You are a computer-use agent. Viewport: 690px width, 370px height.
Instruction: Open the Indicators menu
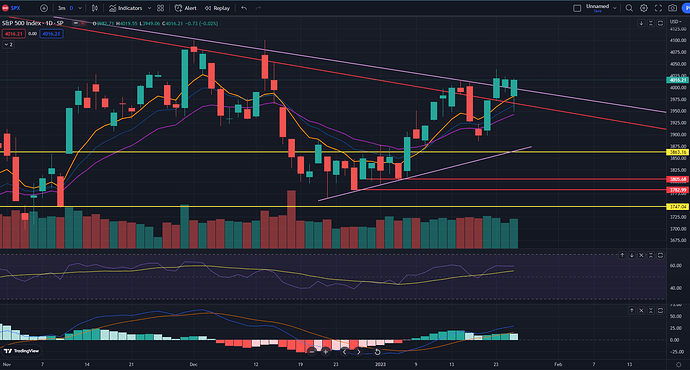click(126, 8)
